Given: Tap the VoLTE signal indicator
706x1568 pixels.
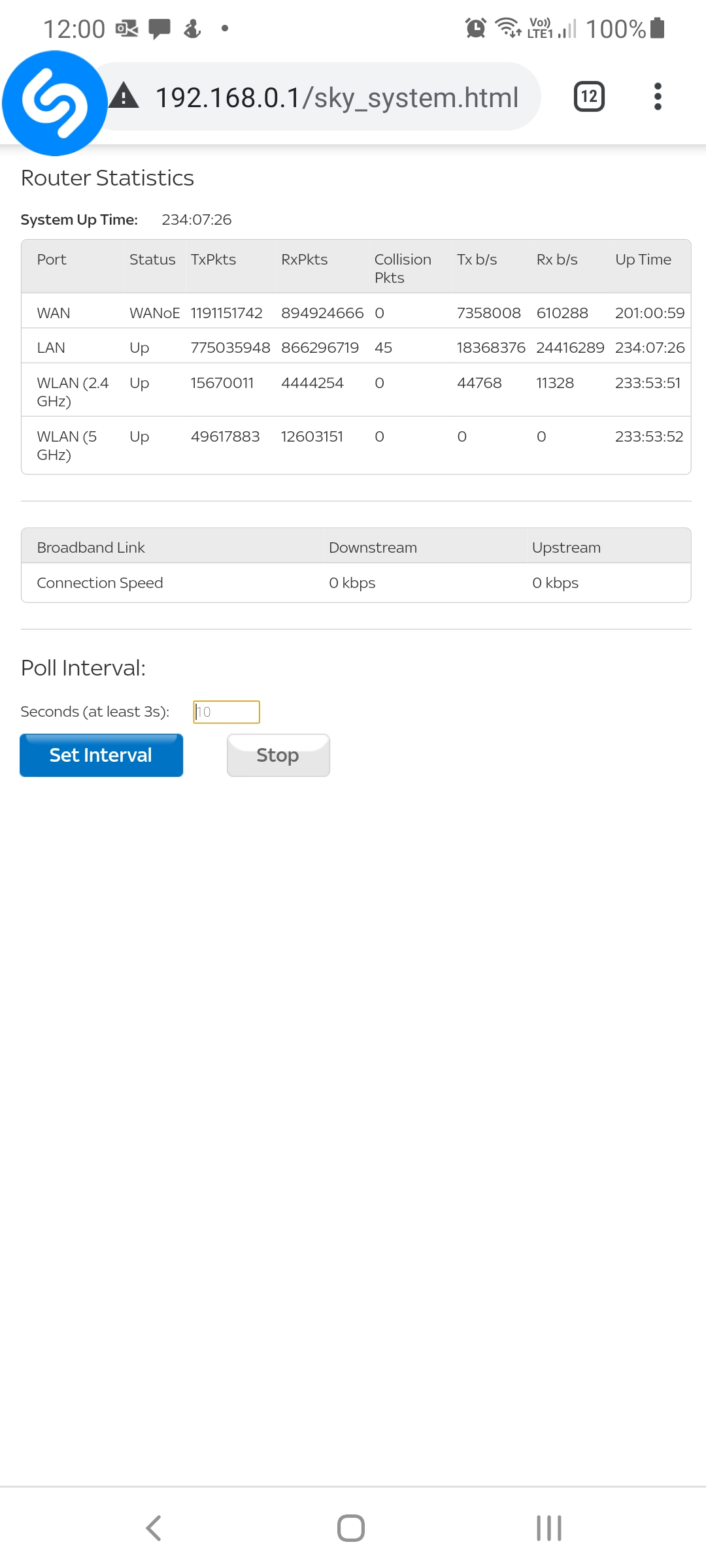Looking at the screenshot, I should click(x=540, y=28).
